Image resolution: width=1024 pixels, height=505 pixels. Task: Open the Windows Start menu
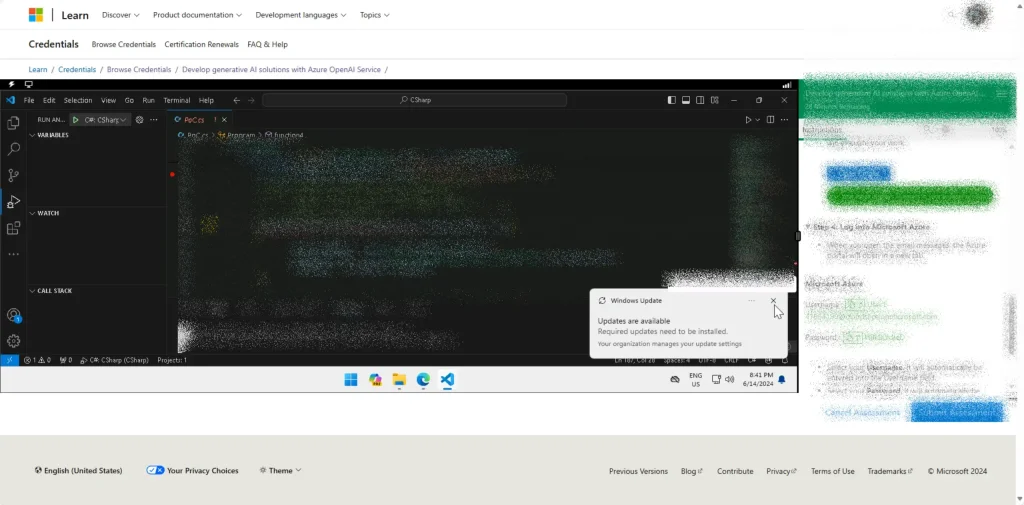(351, 380)
